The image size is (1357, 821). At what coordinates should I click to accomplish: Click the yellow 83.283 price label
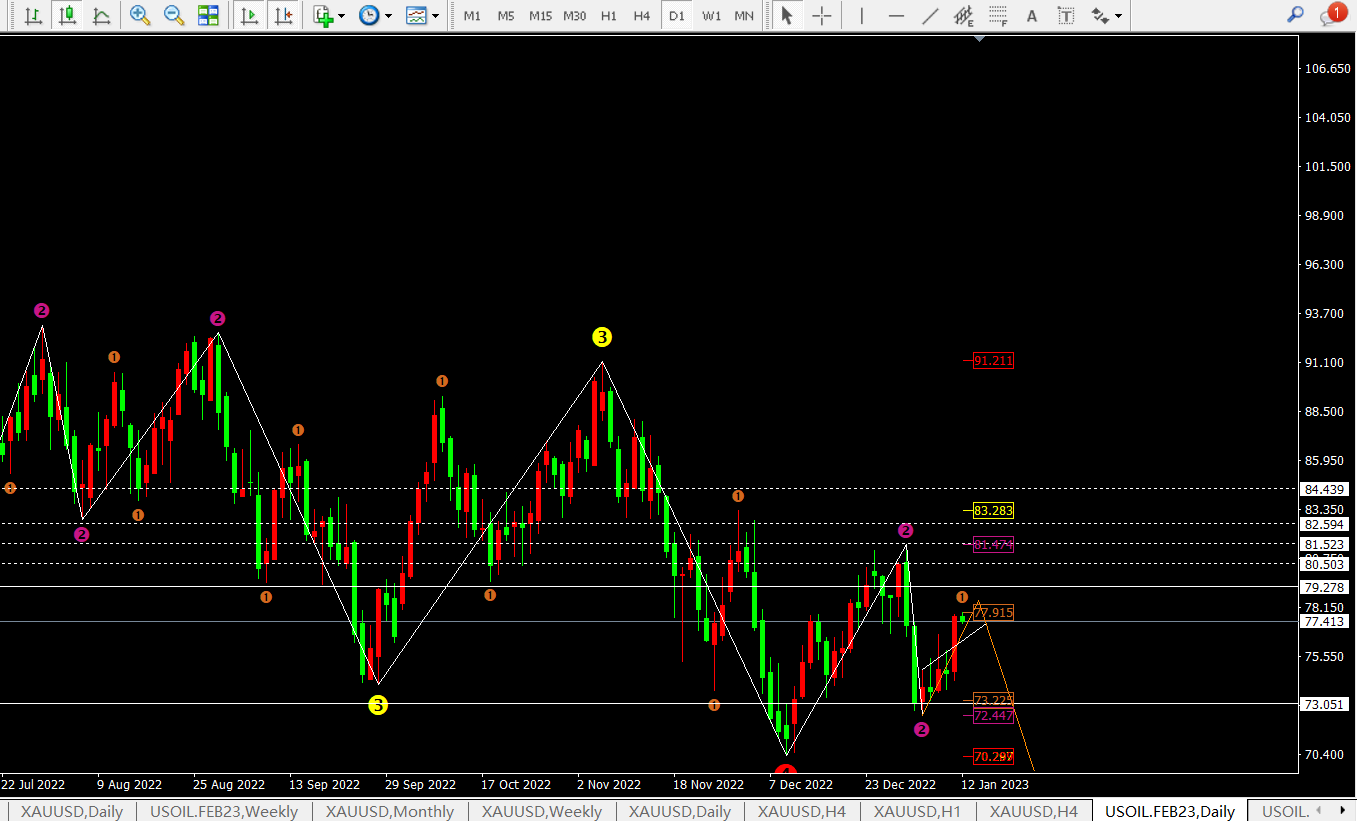coord(993,510)
